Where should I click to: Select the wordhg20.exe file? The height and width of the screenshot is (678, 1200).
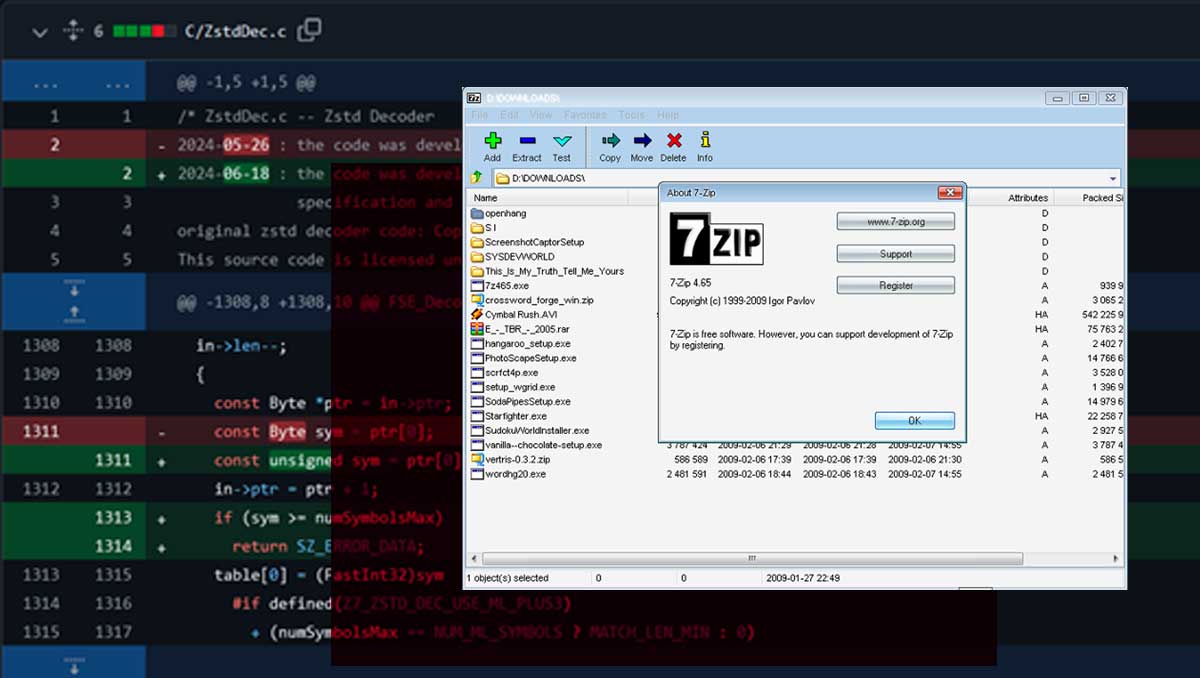coord(515,474)
